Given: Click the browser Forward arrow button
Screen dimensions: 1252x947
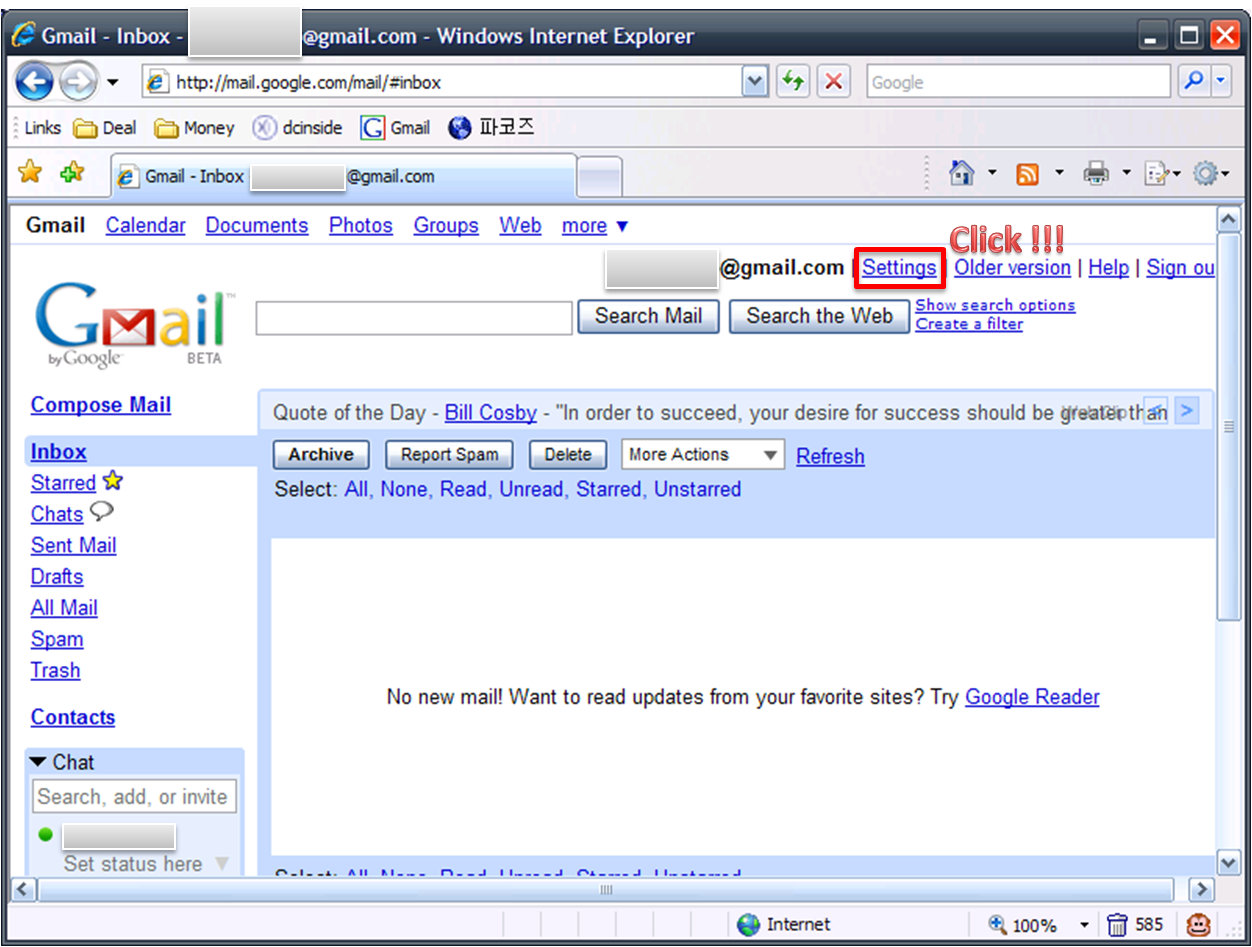Looking at the screenshot, I should [x=79, y=82].
